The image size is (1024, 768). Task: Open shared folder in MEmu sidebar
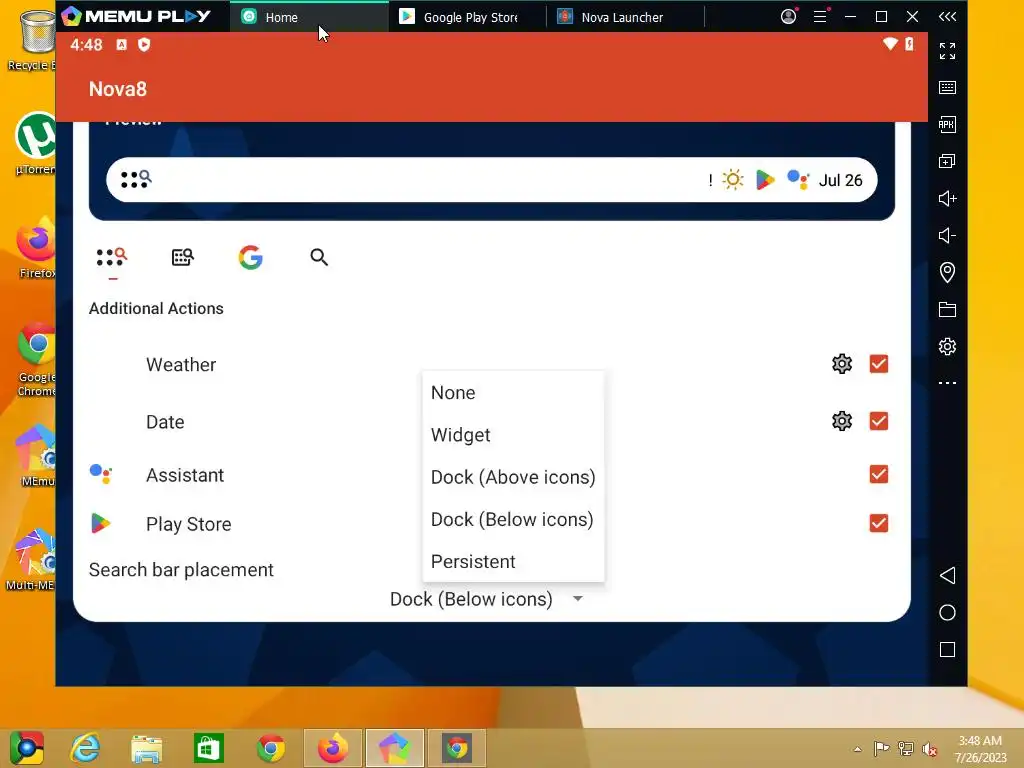click(x=947, y=310)
